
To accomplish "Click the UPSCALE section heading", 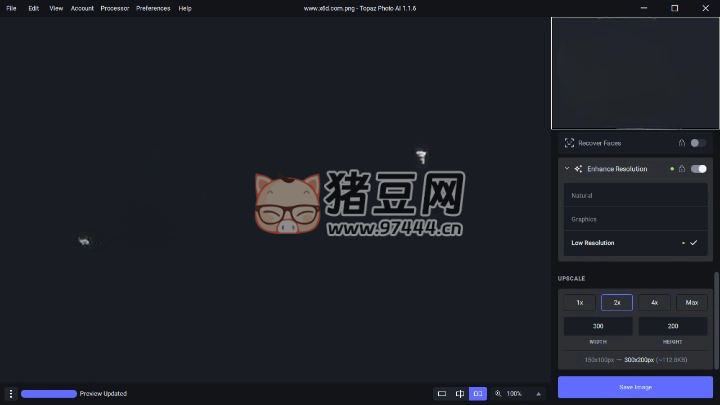I will tap(571, 278).
